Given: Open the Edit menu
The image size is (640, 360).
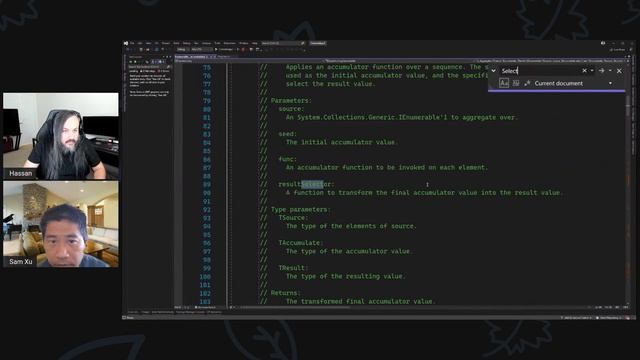Looking at the screenshot, I should click(140, 43).
